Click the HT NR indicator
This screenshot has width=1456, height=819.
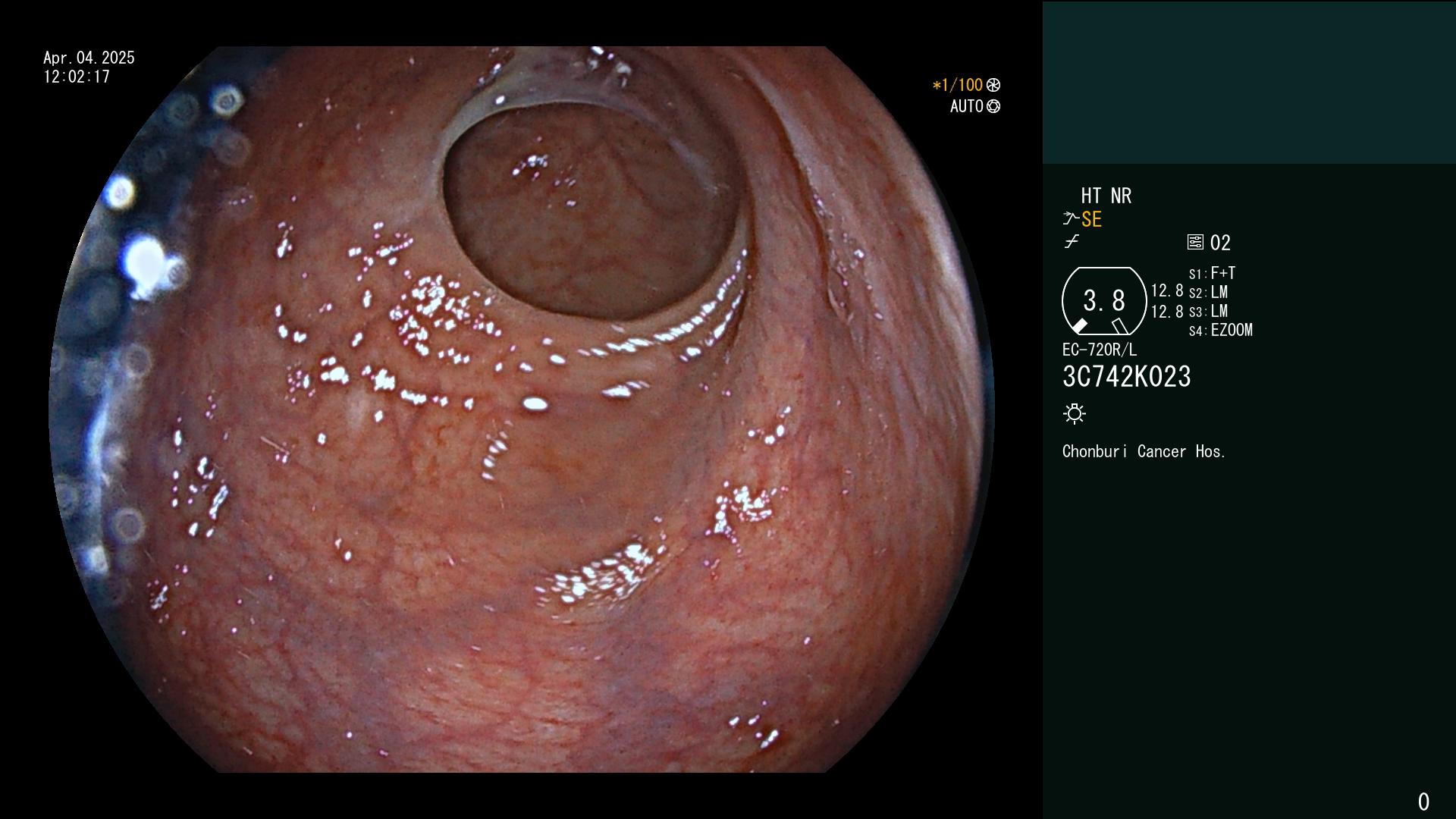pos(1106,196)
